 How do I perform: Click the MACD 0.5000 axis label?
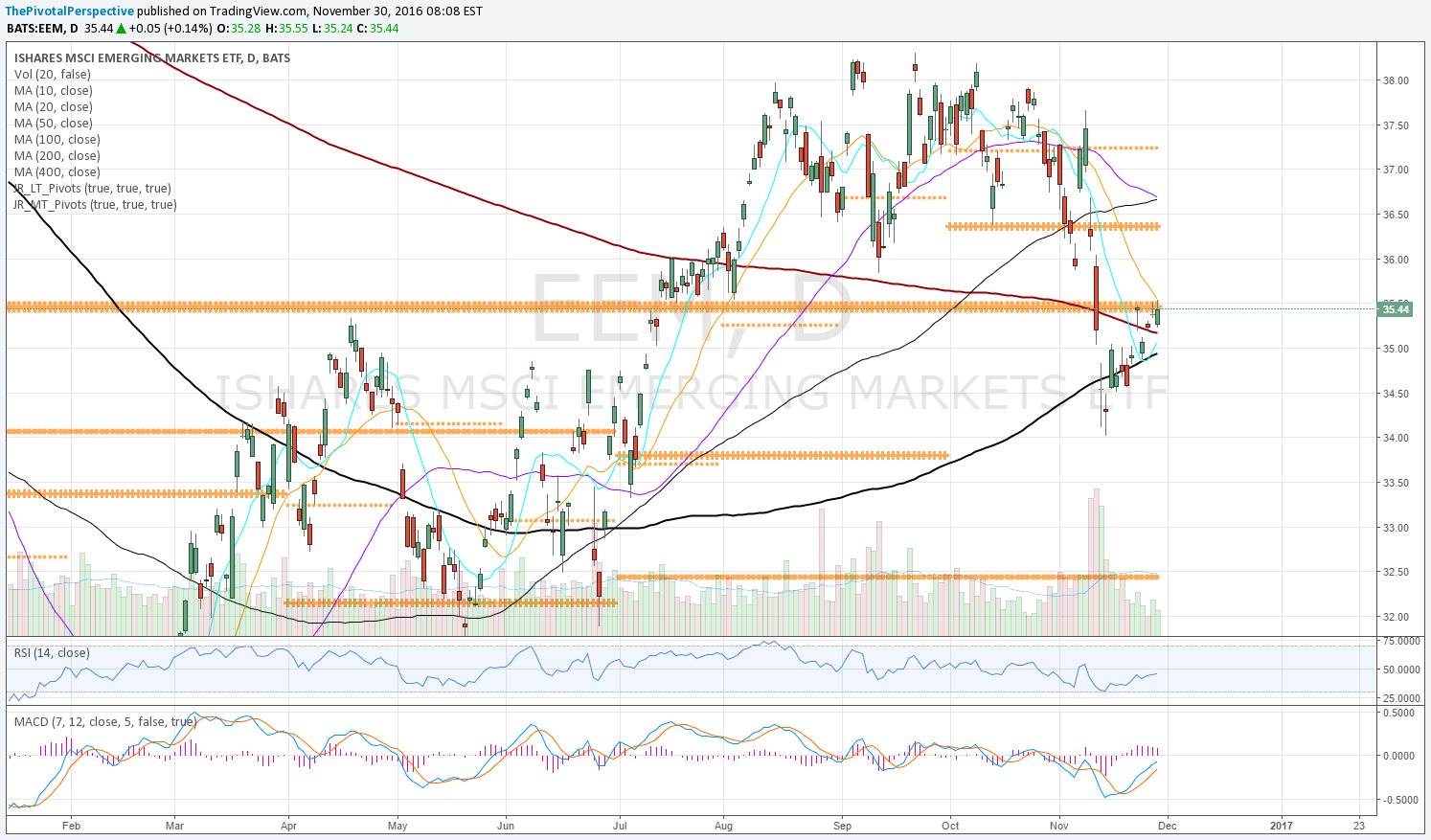coord(1398,713)
